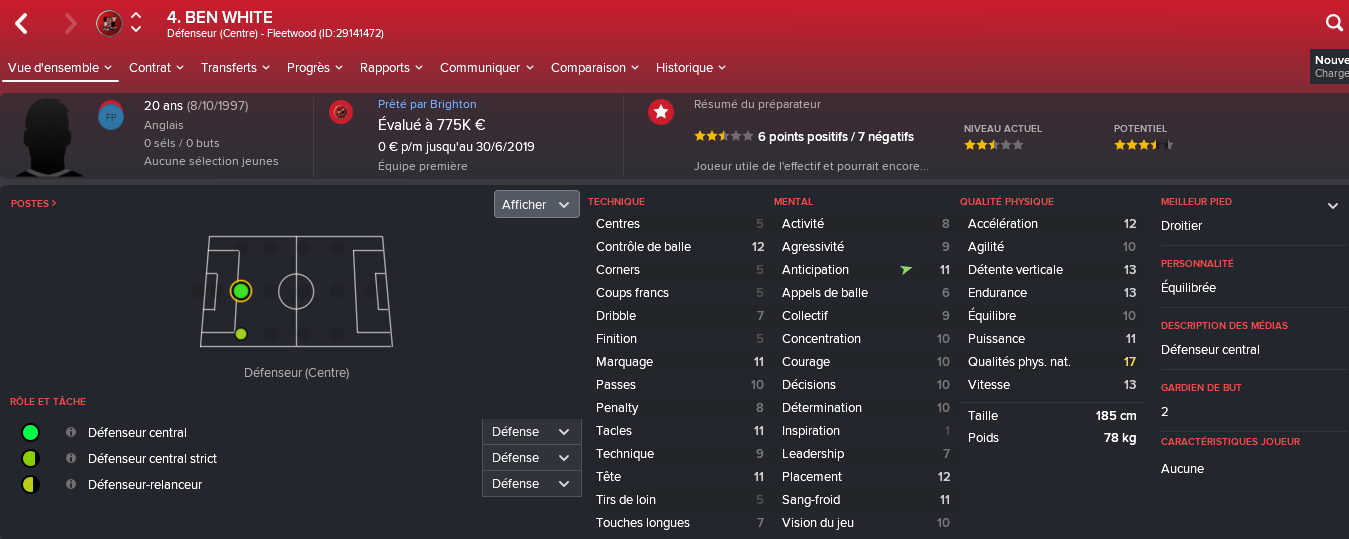Screen dimensions: 1349x539
Task: Click the Fleetwood club badge icon
Action: coord(109,23)
